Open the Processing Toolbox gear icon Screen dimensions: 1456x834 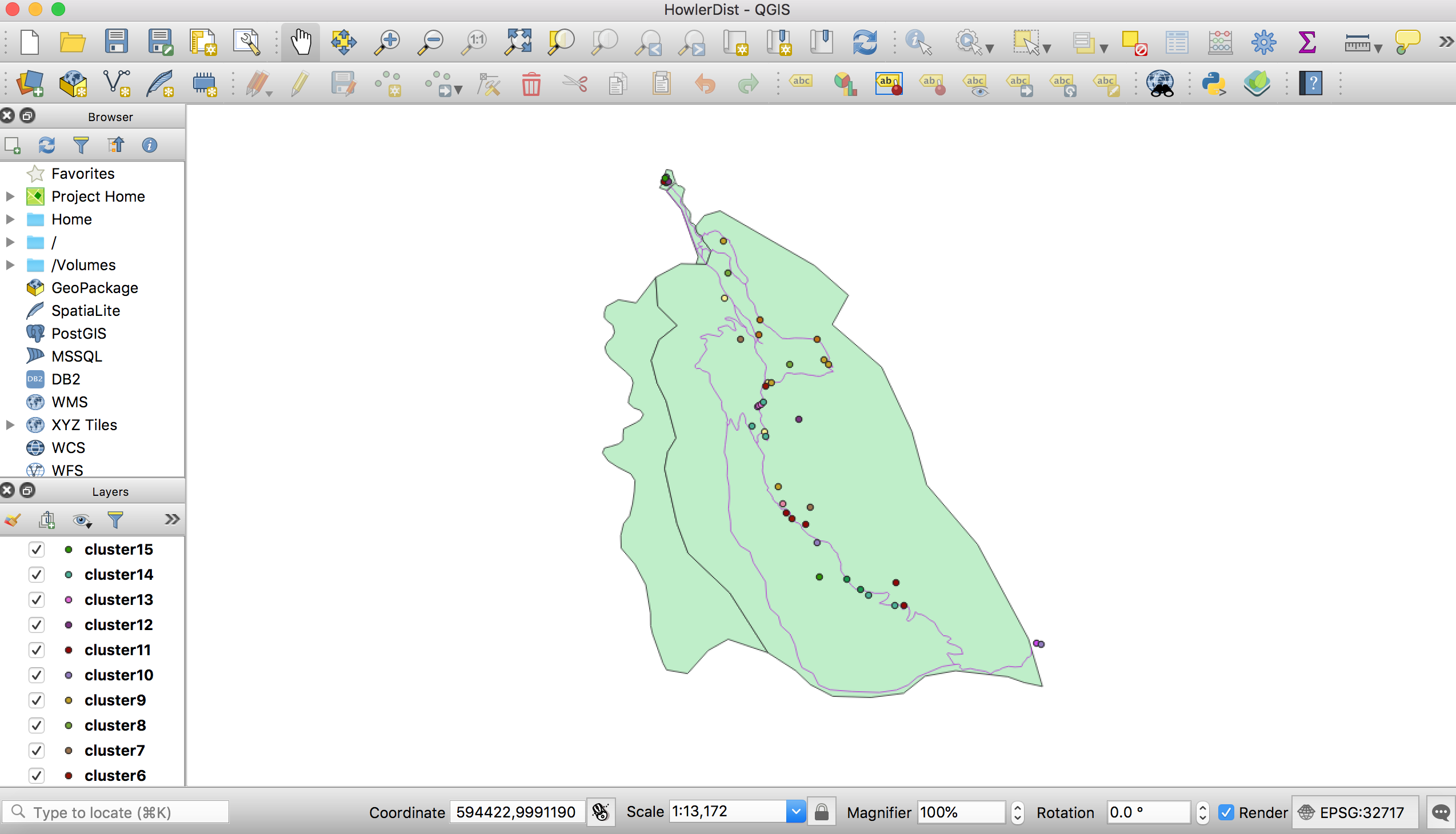coord(1263,42)
